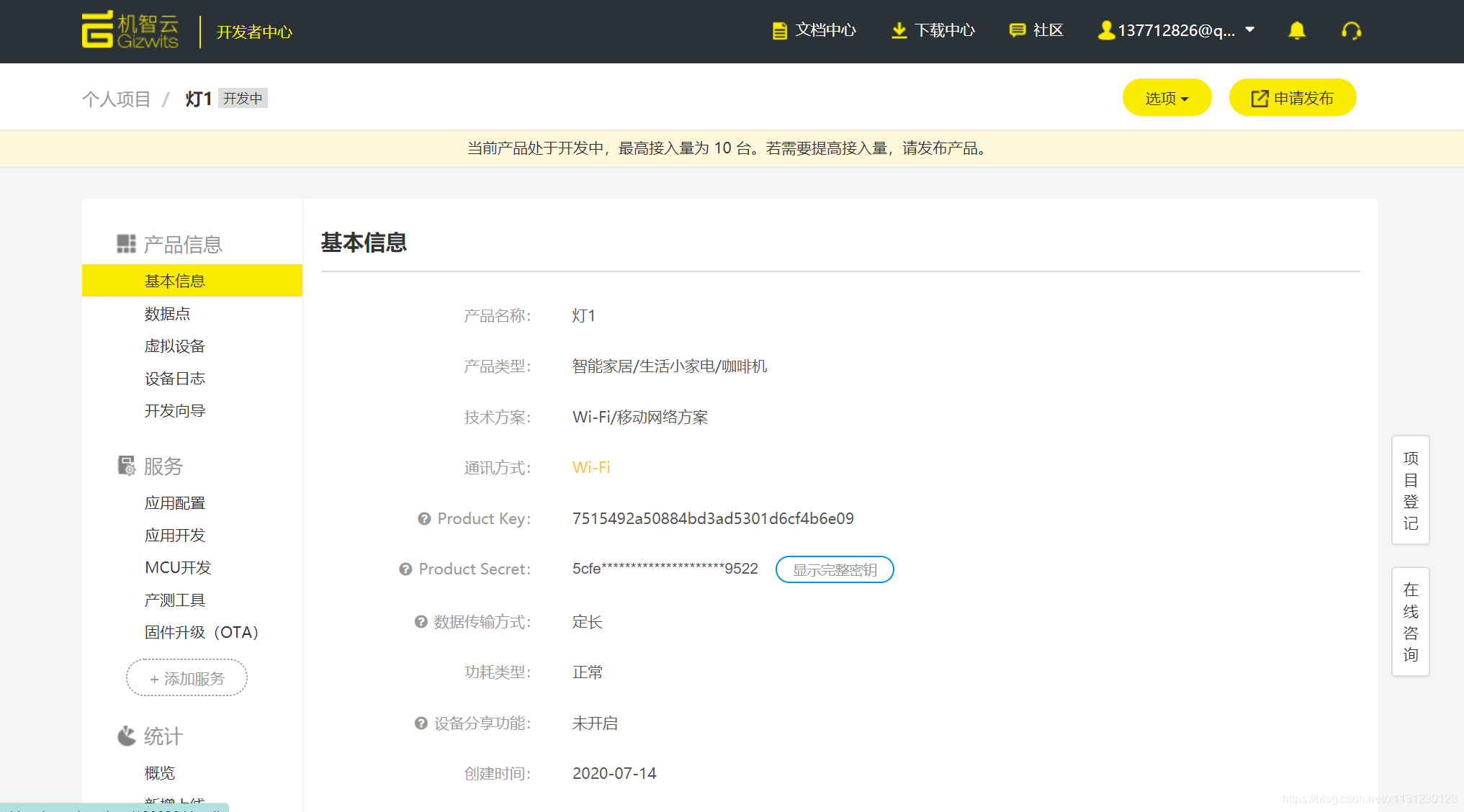Click the user account avatar icon
This screenshot has width=1464, height=812.
(x=1105, y=30)
